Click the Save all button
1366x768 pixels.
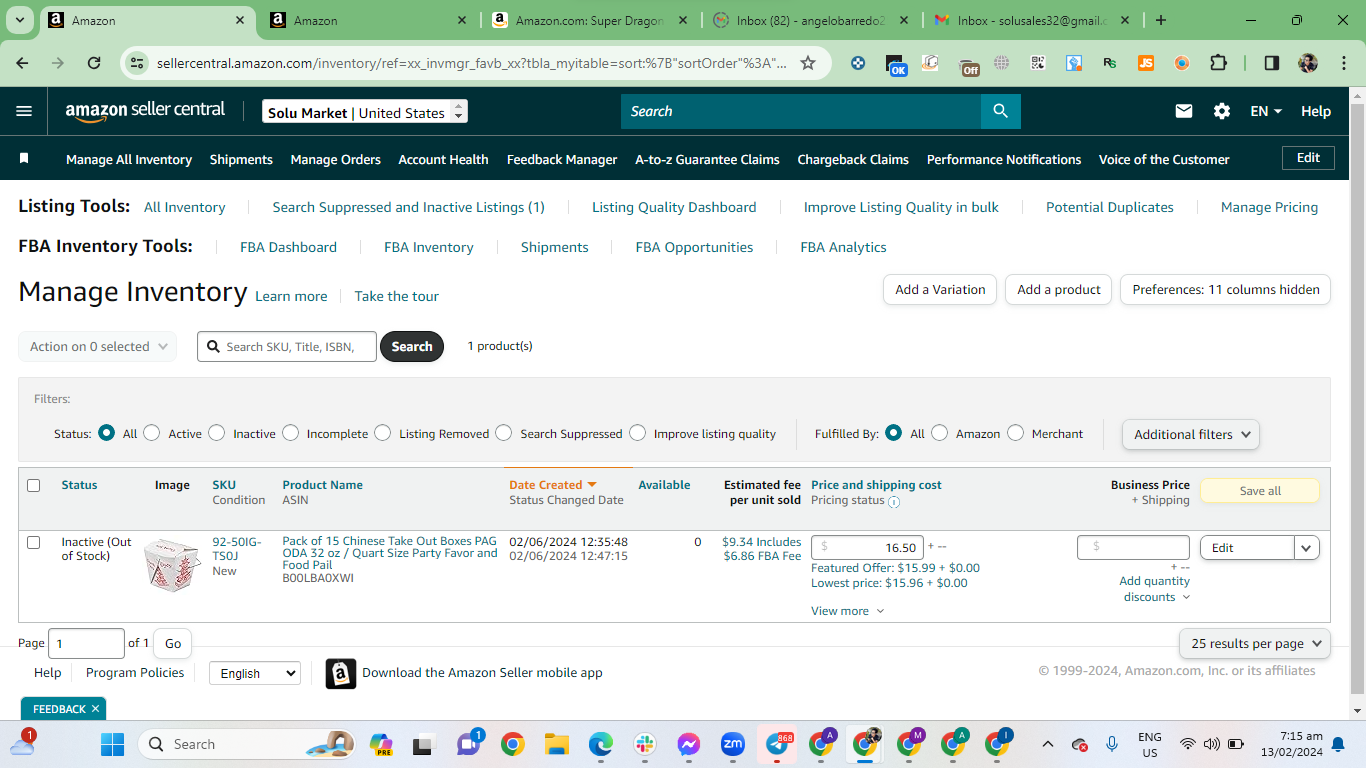point(1260,491)
